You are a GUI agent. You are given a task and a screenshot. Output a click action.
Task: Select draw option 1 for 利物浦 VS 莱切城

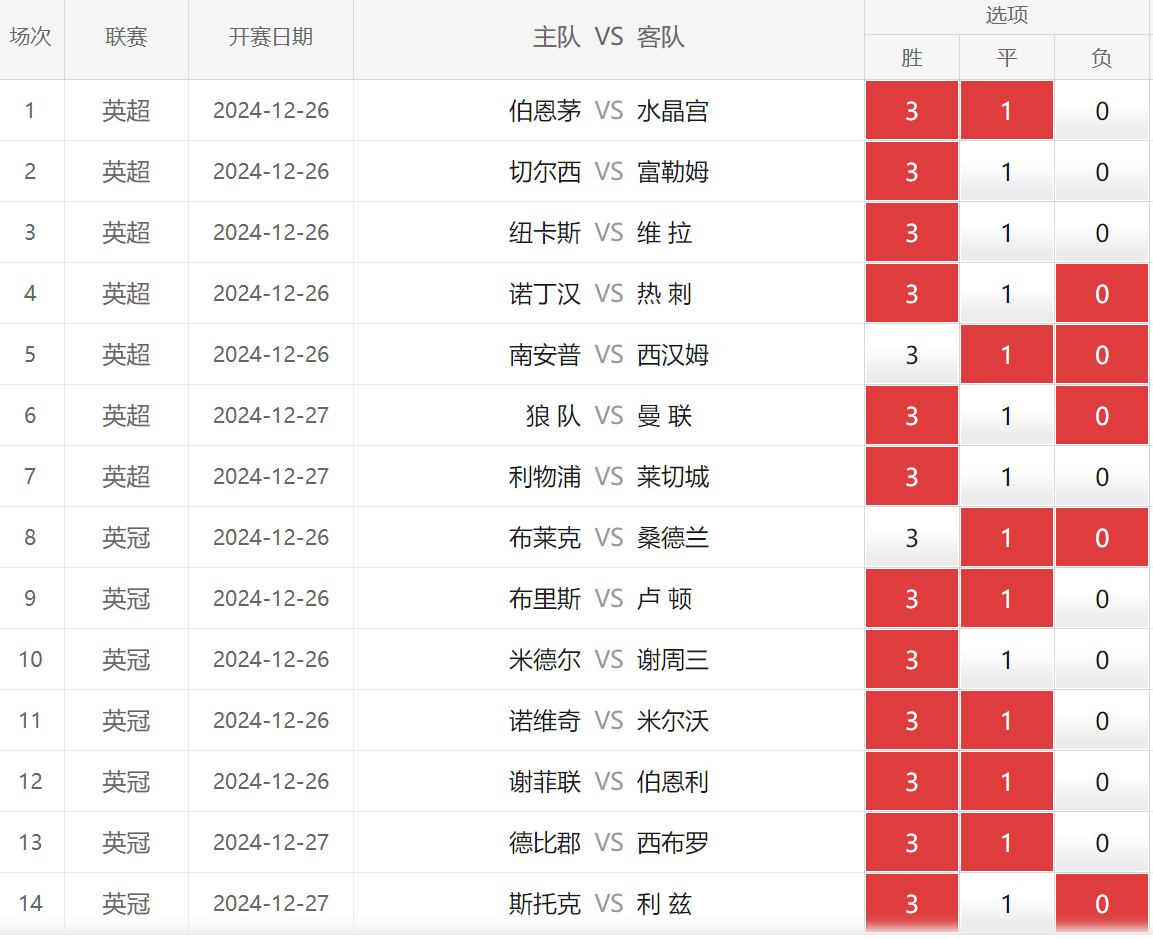[x=1007, y=476]
